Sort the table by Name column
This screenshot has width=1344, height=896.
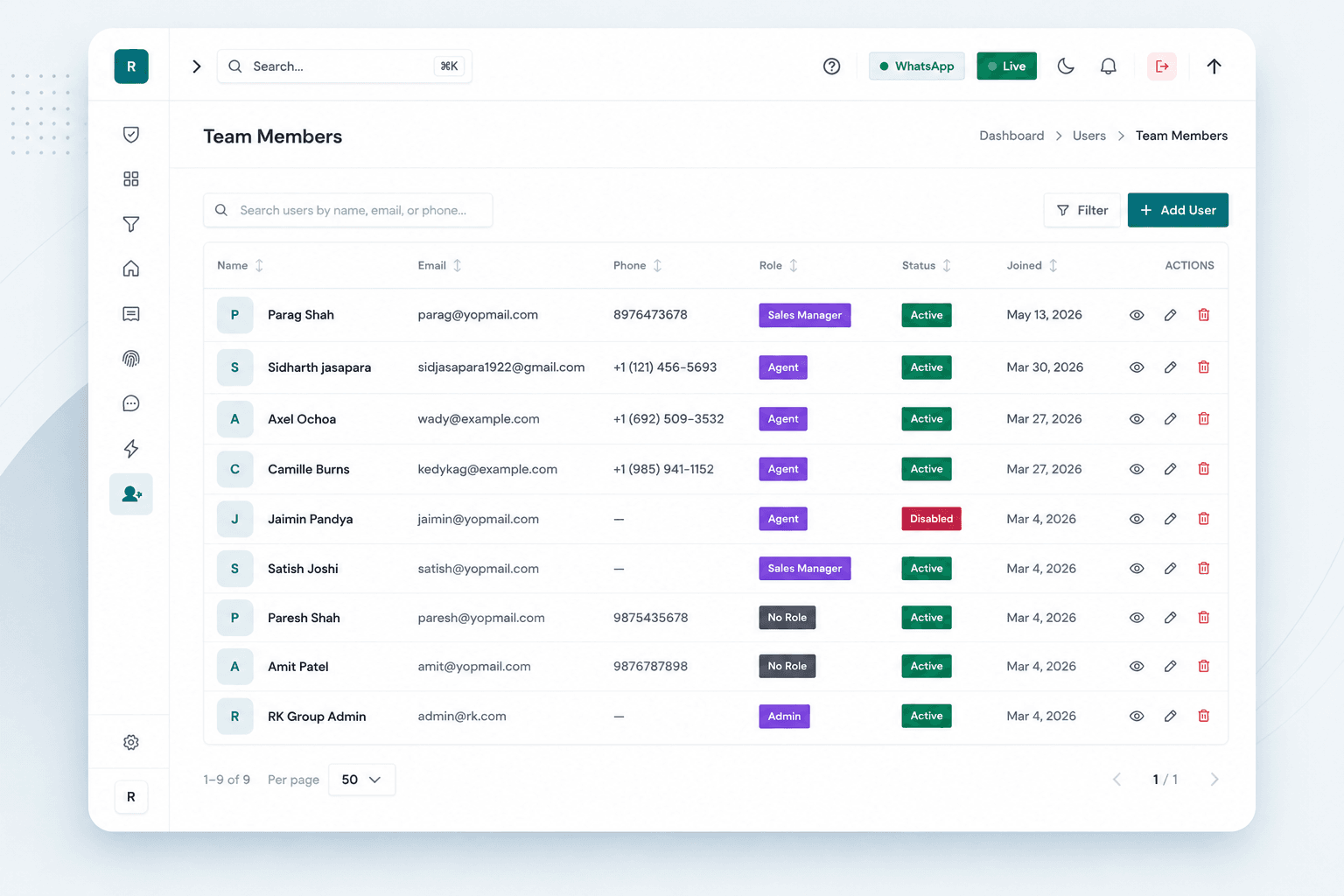pos(240,265)
